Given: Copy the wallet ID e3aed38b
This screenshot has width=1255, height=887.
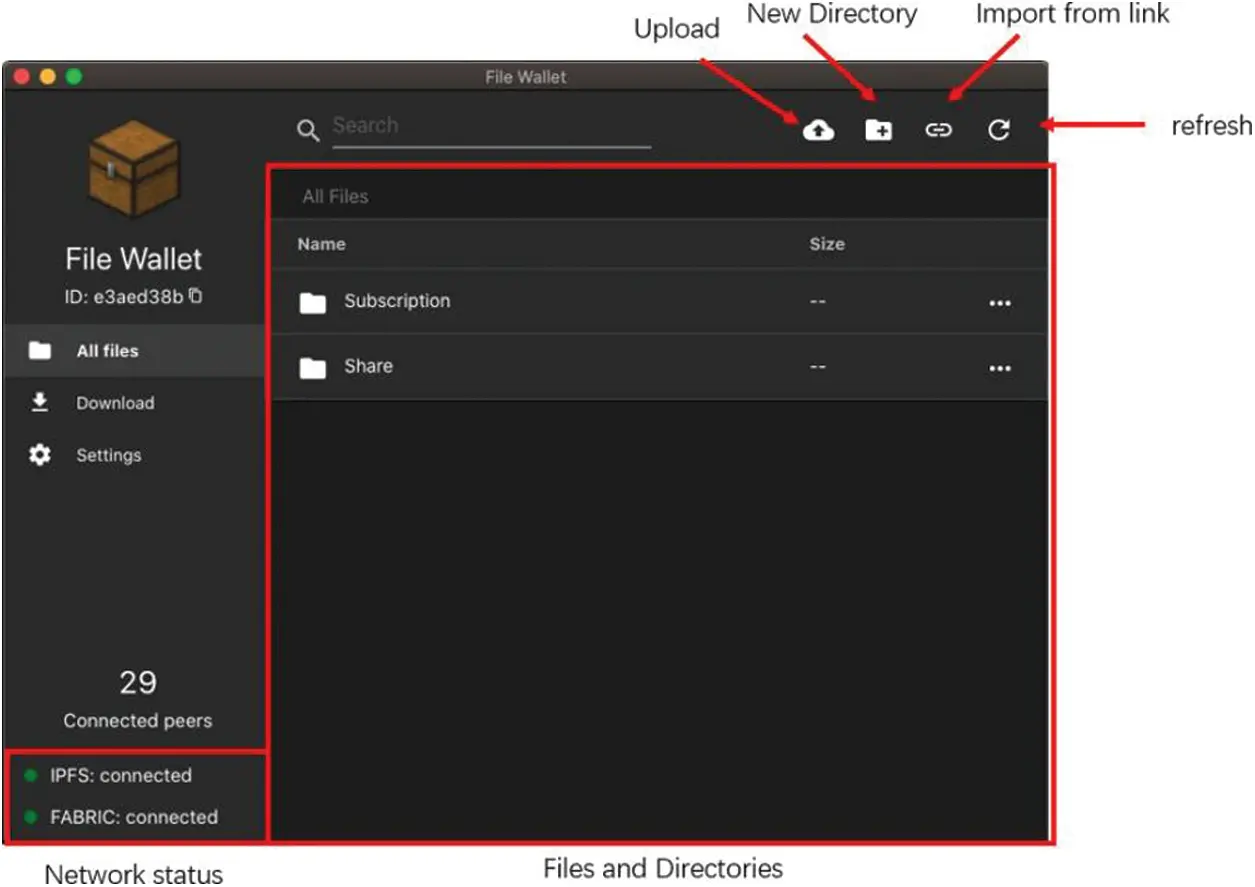Looking at the screenshot, I should [196, 296].
